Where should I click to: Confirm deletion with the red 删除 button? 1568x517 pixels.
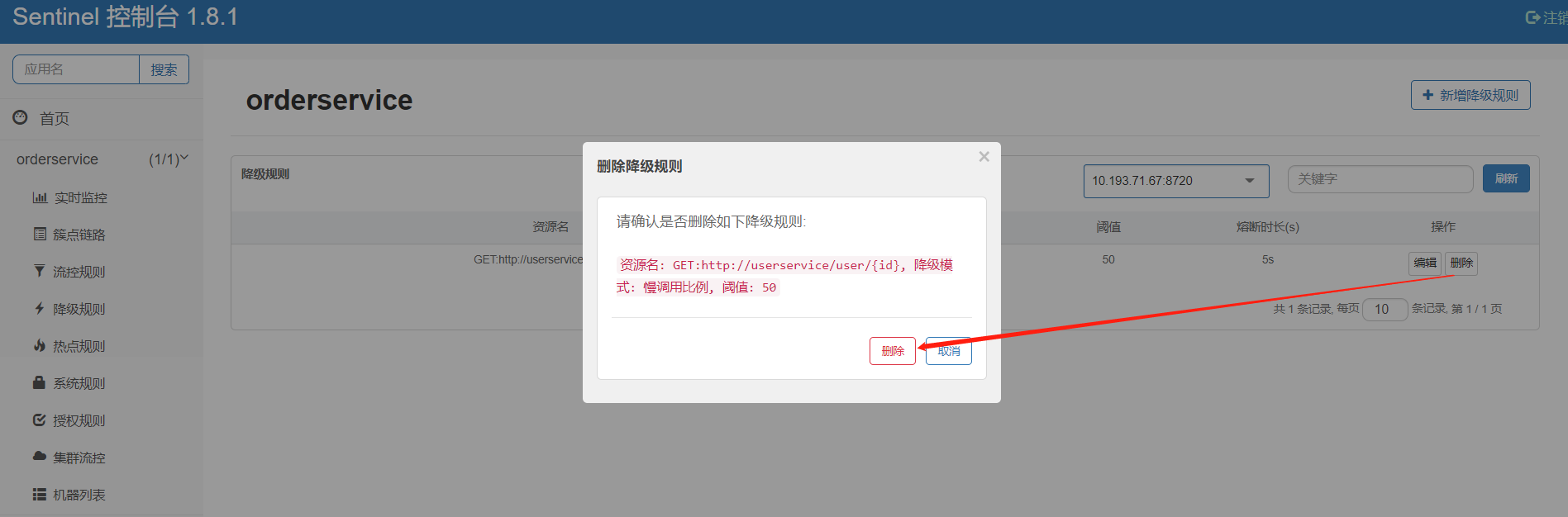tap(893, 351)
